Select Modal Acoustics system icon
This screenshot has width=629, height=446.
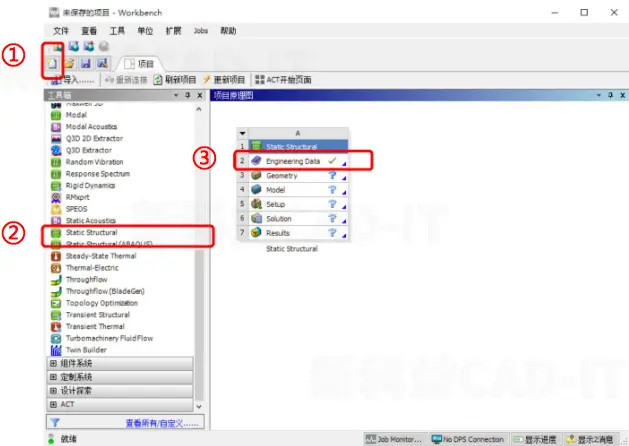point(56,127)
